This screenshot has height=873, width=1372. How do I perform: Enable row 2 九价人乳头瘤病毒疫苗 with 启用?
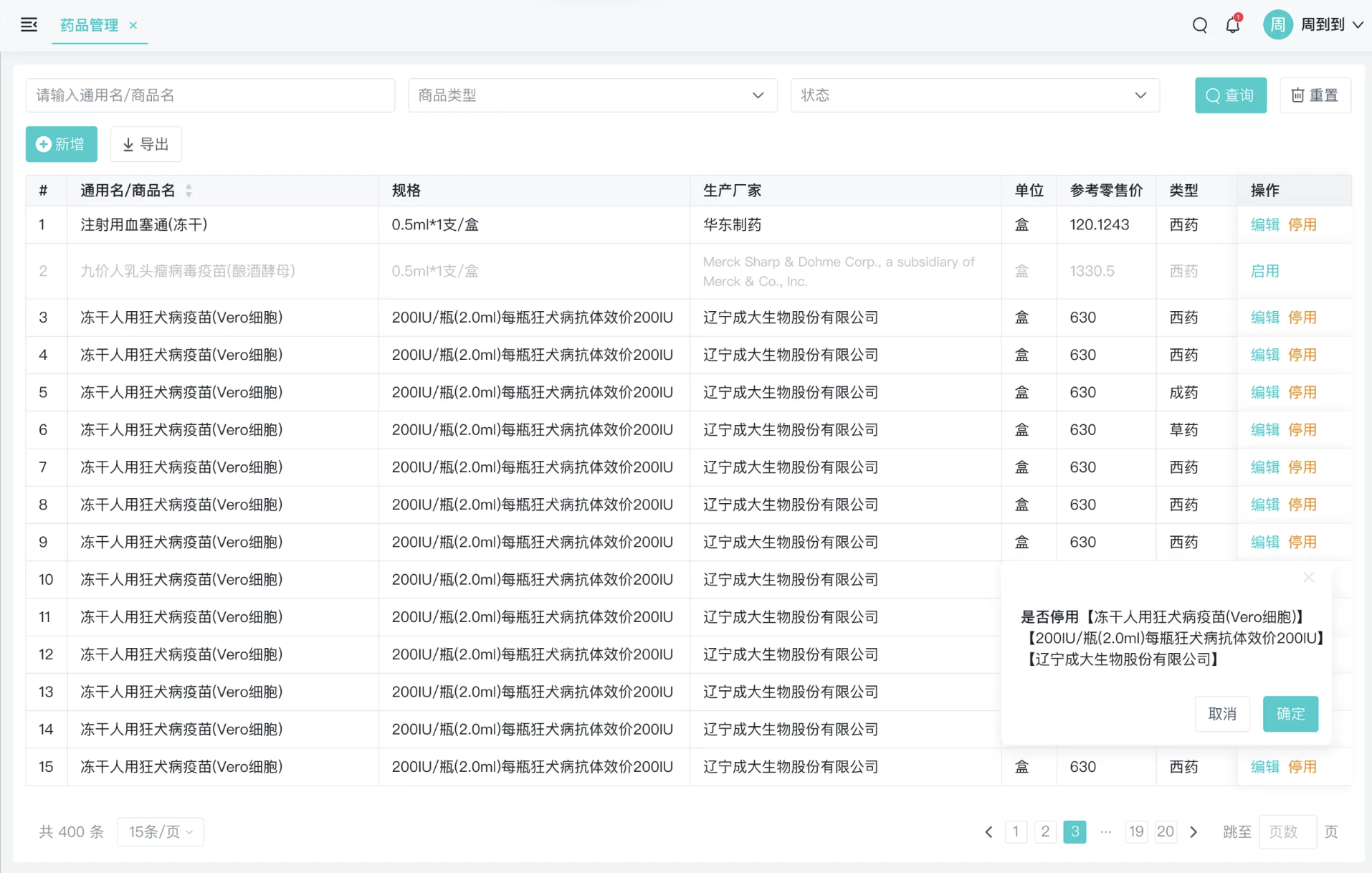1264,271
